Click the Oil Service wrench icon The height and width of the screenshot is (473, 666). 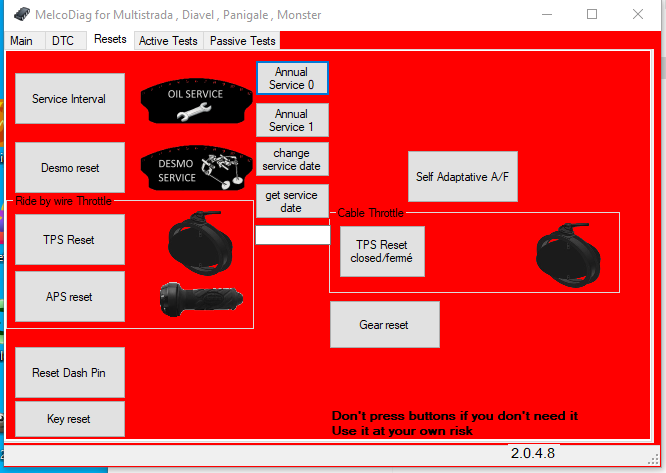pos(194,102)
